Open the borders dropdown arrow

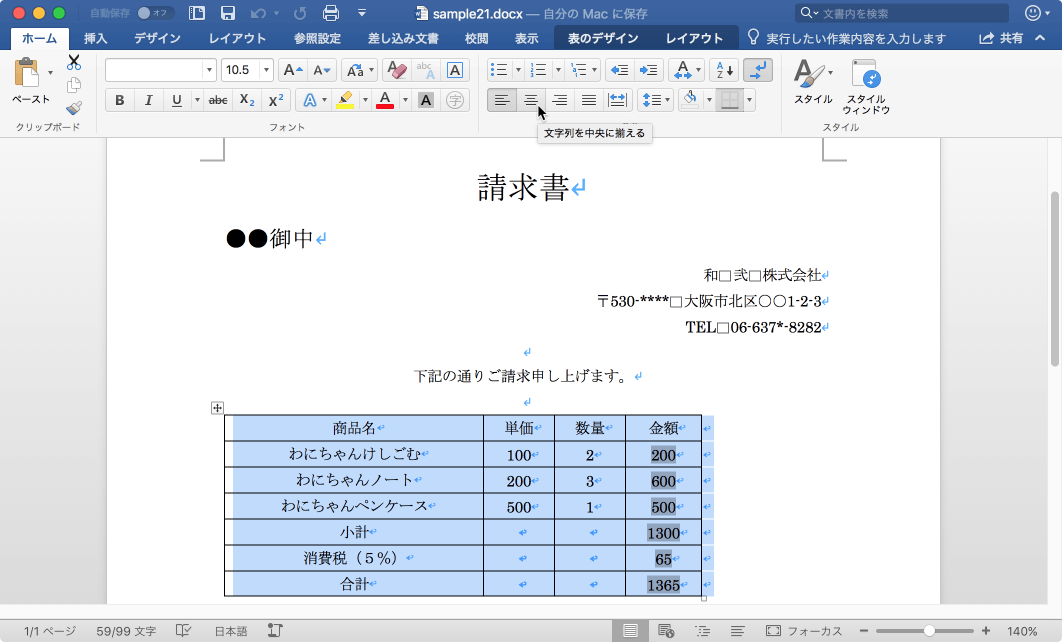point(749,100)
